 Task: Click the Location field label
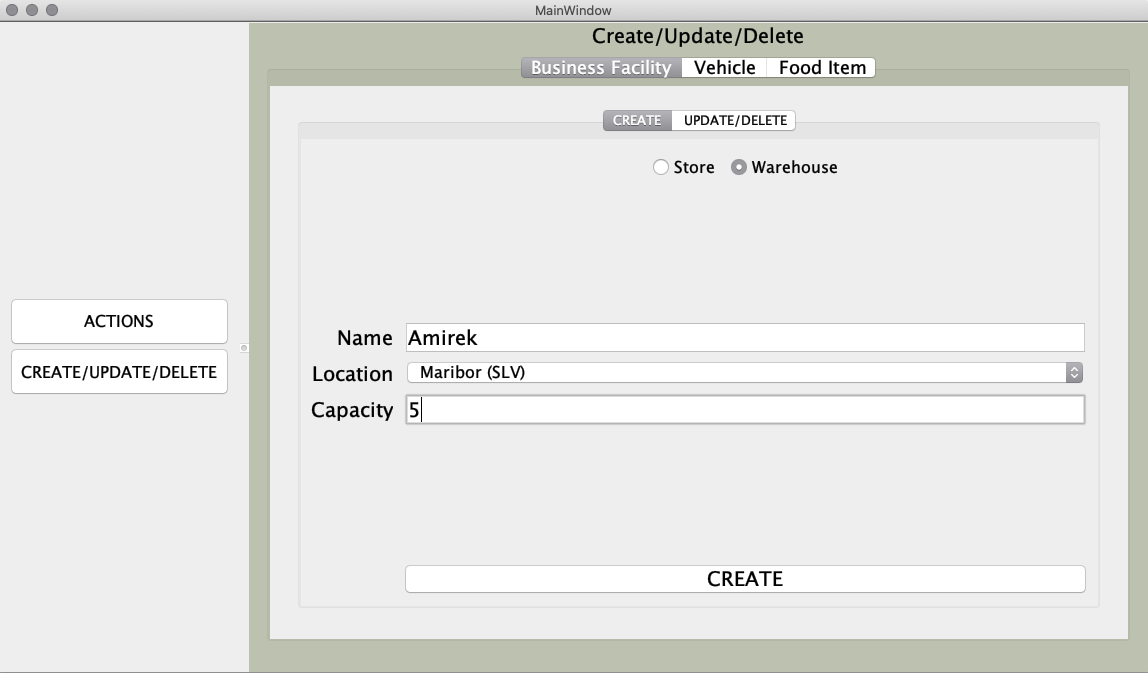352,373
